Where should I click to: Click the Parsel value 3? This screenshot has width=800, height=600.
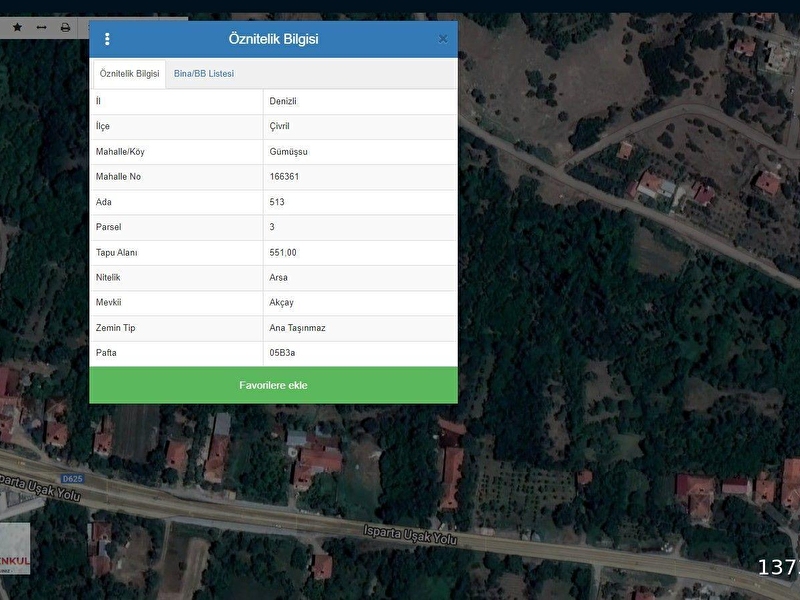272,227
